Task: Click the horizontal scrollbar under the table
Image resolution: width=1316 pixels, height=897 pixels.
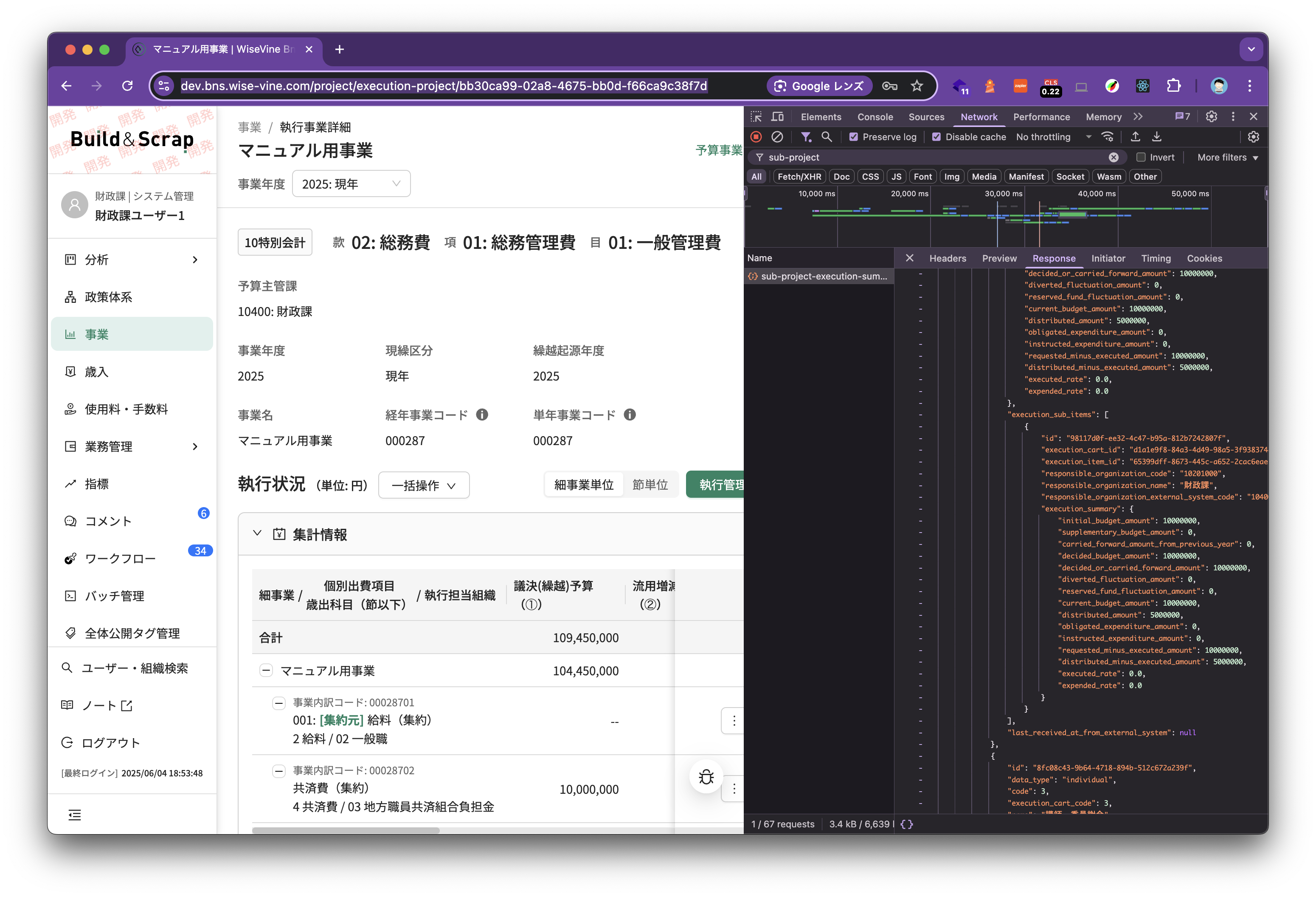Action: tap(346, 830)
